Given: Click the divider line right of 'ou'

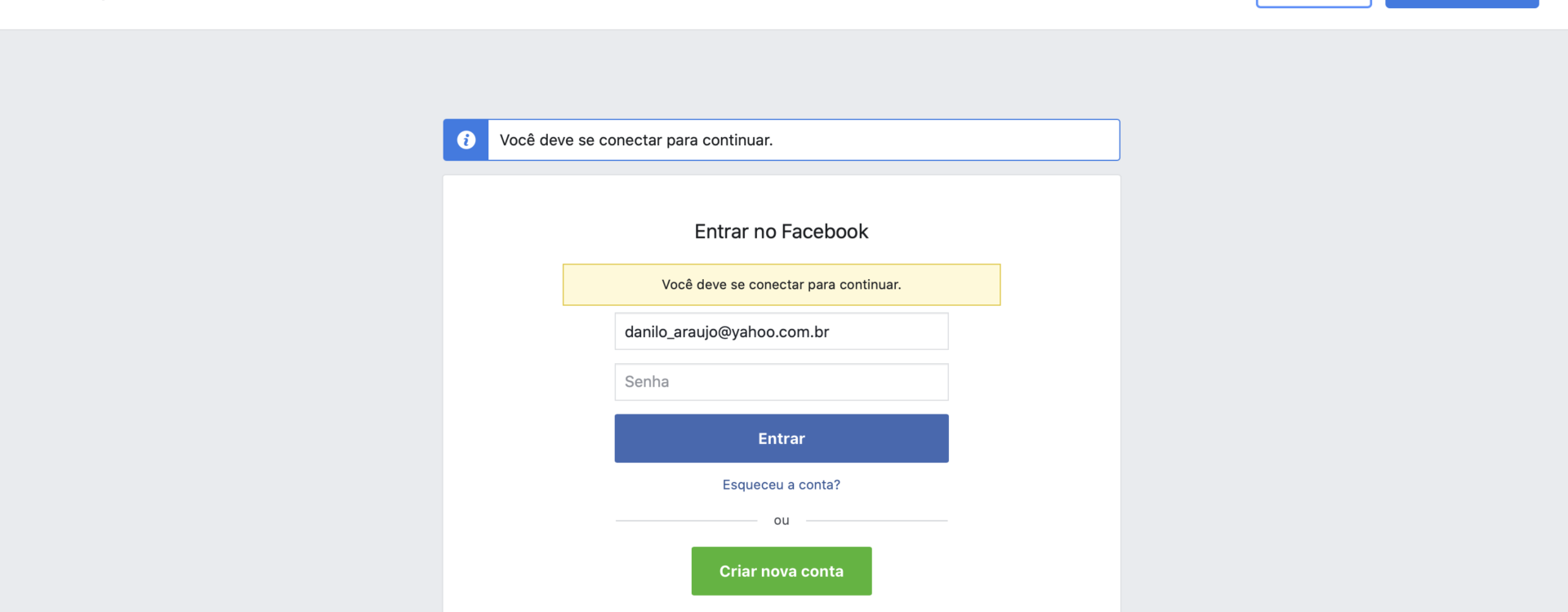Looking at the screenshot, I should [x=877, y=521].
